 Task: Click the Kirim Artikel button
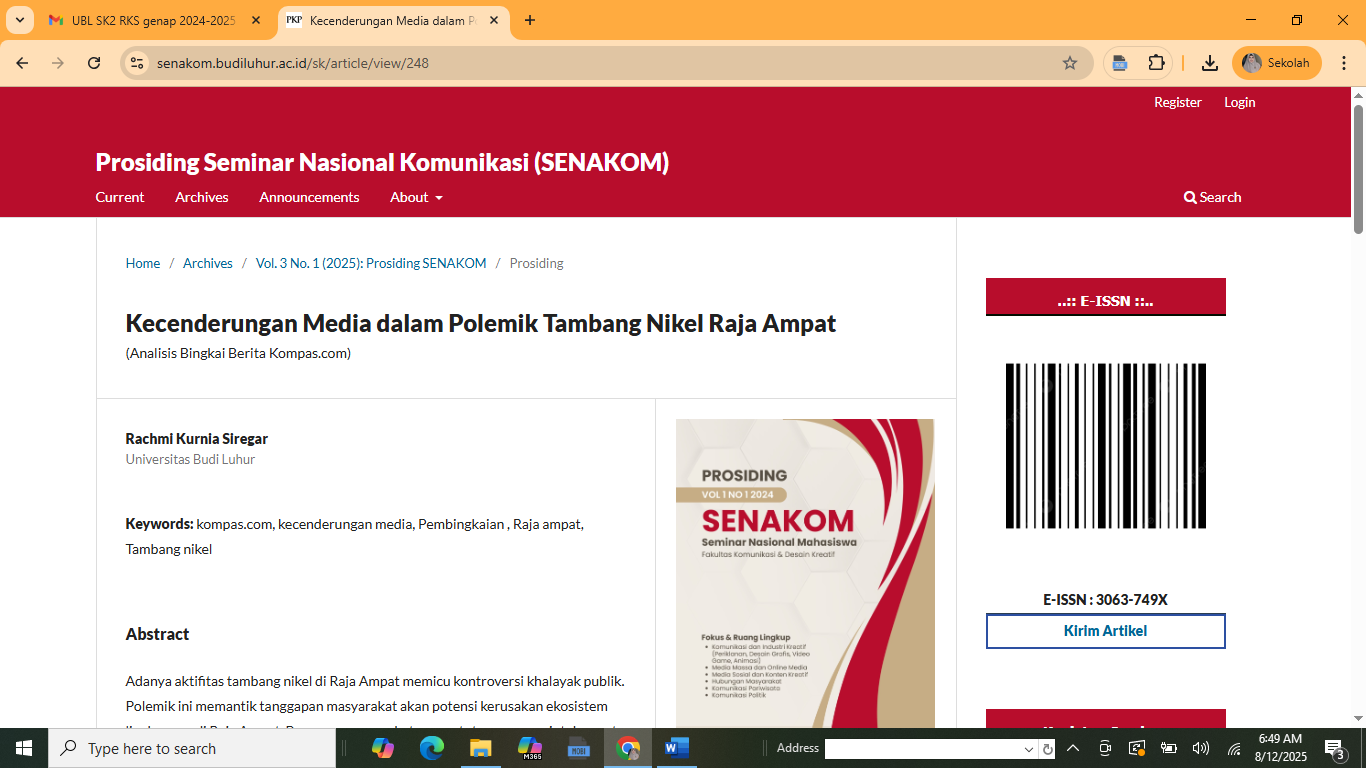[x=1106, y=631]
